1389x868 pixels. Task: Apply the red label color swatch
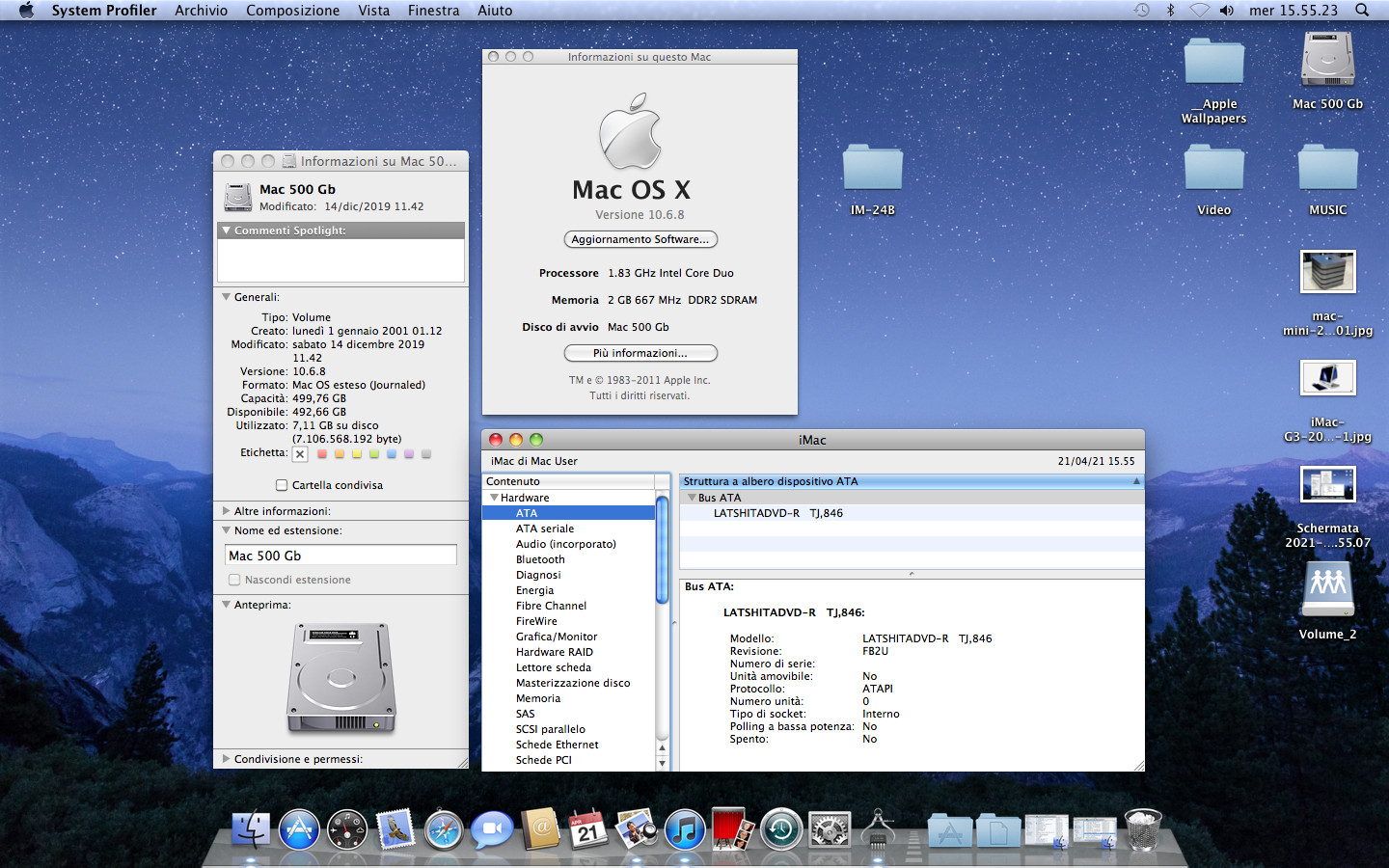coord(322,454)
